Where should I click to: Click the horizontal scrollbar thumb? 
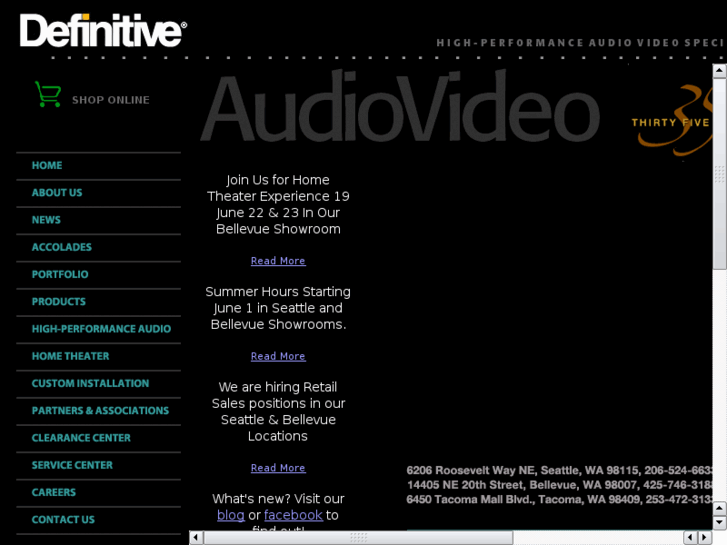coord(358,537)
